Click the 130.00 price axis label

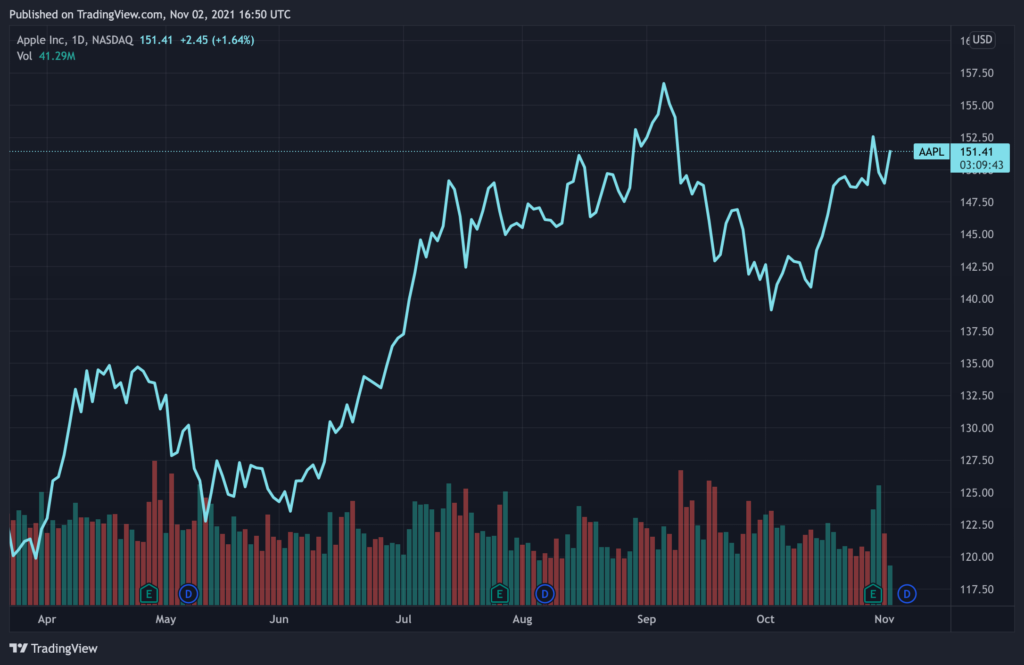pos(976,428)
